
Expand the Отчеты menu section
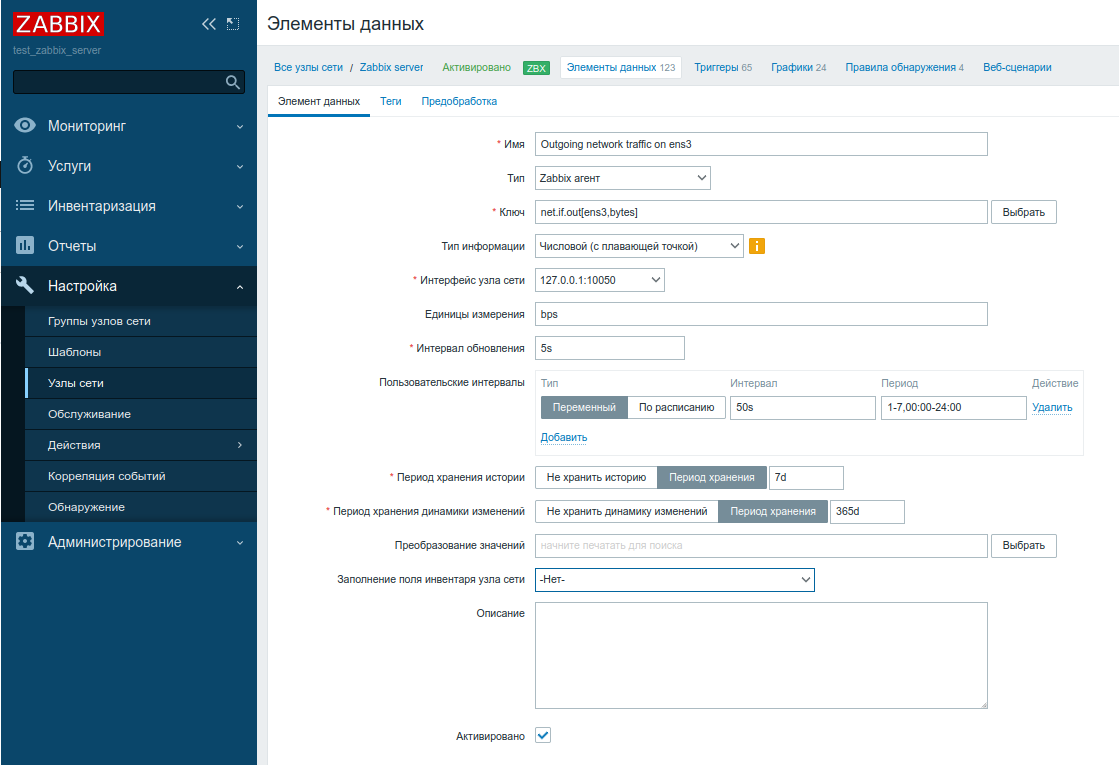point(128,245)
